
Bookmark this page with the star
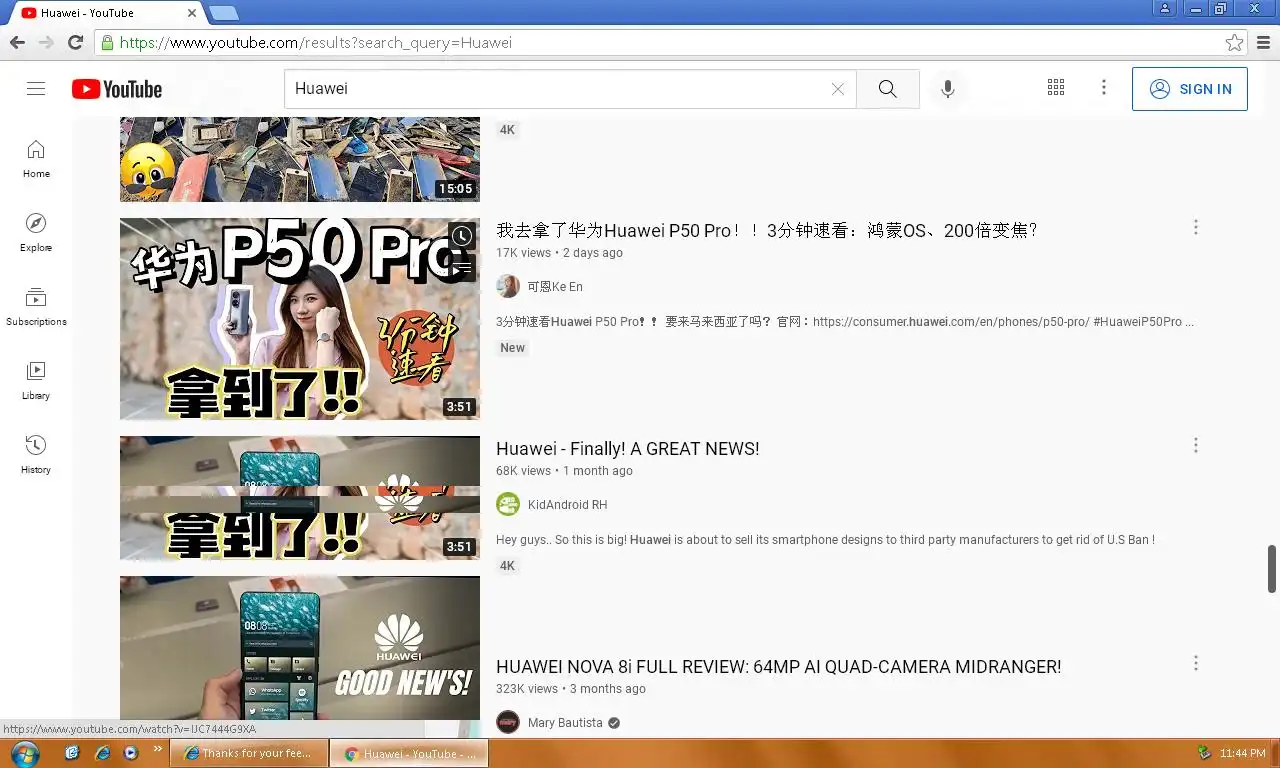point(1235,43)
